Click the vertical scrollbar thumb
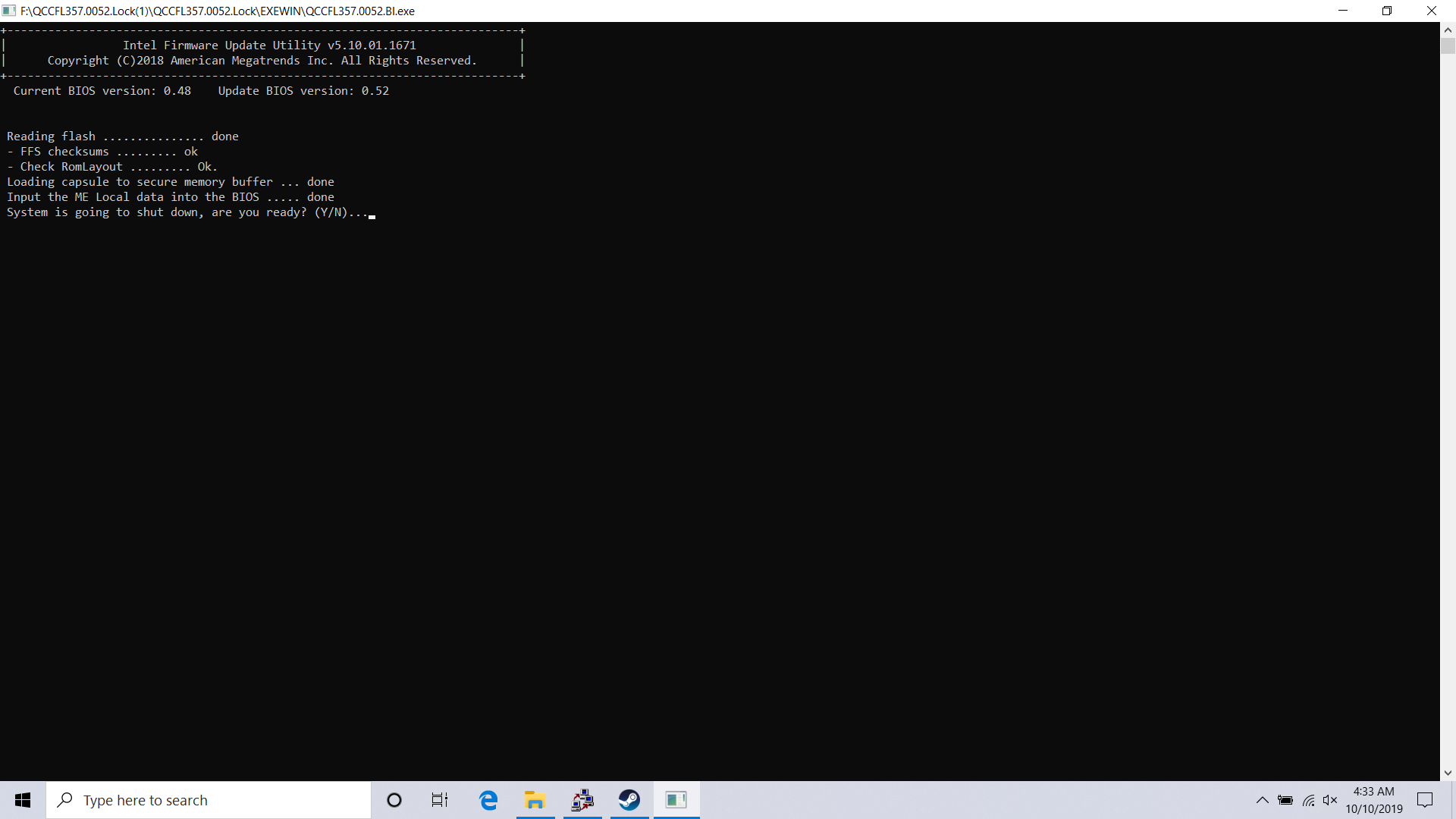This screenshot has height=819, width=1456. click(x=1448, y=45)
